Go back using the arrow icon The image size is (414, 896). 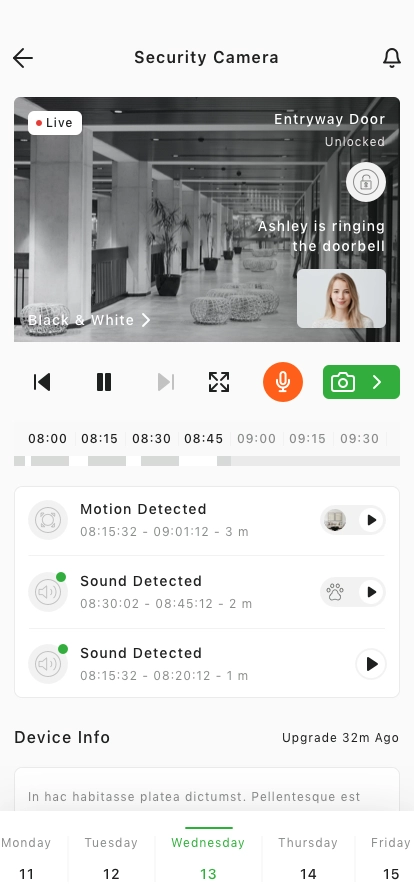tap(23, 58)
